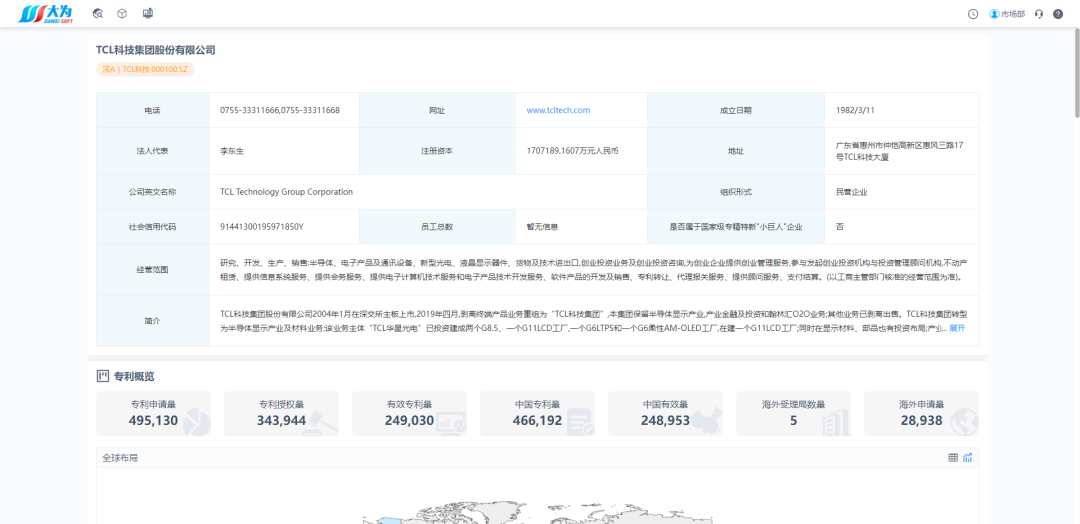Open the 市场部 user account menu

click(1007, 14)
